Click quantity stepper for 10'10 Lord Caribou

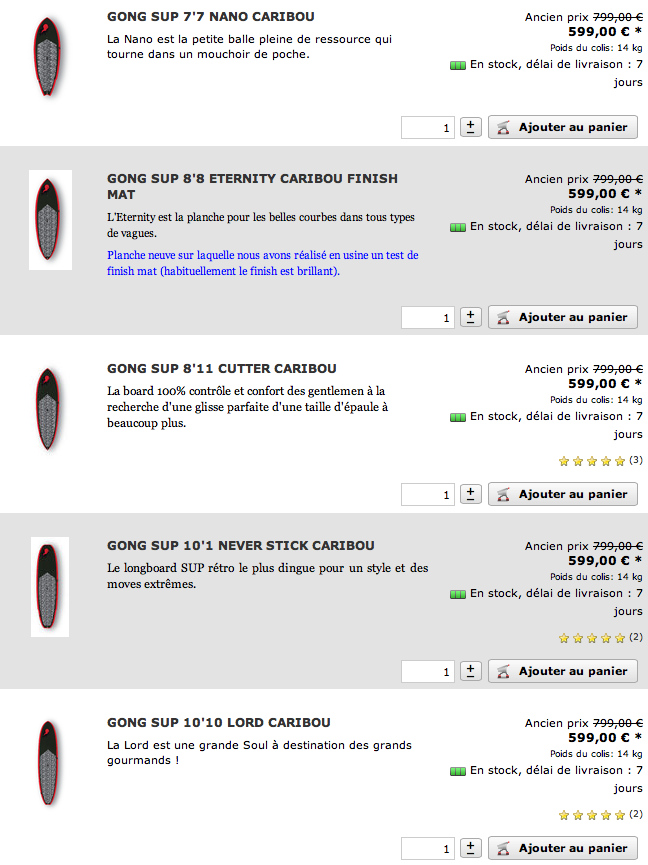pos(471,848)
